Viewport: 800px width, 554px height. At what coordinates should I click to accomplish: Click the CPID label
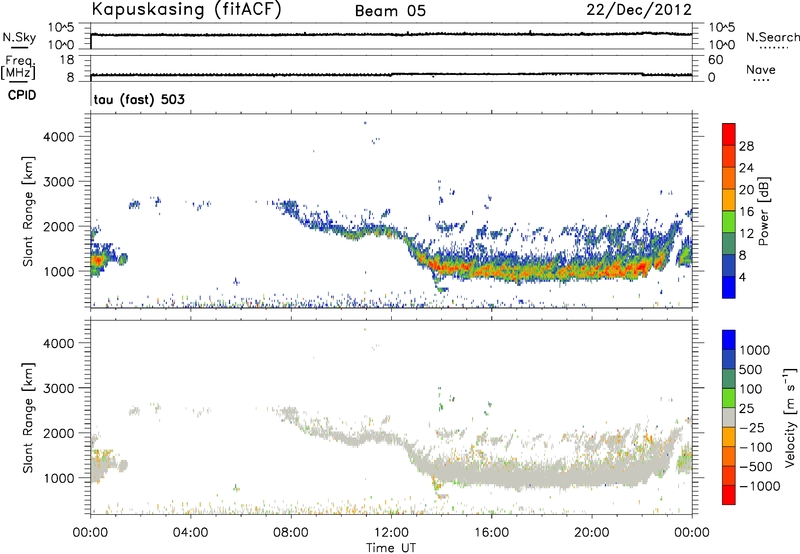tap(22, 95)
